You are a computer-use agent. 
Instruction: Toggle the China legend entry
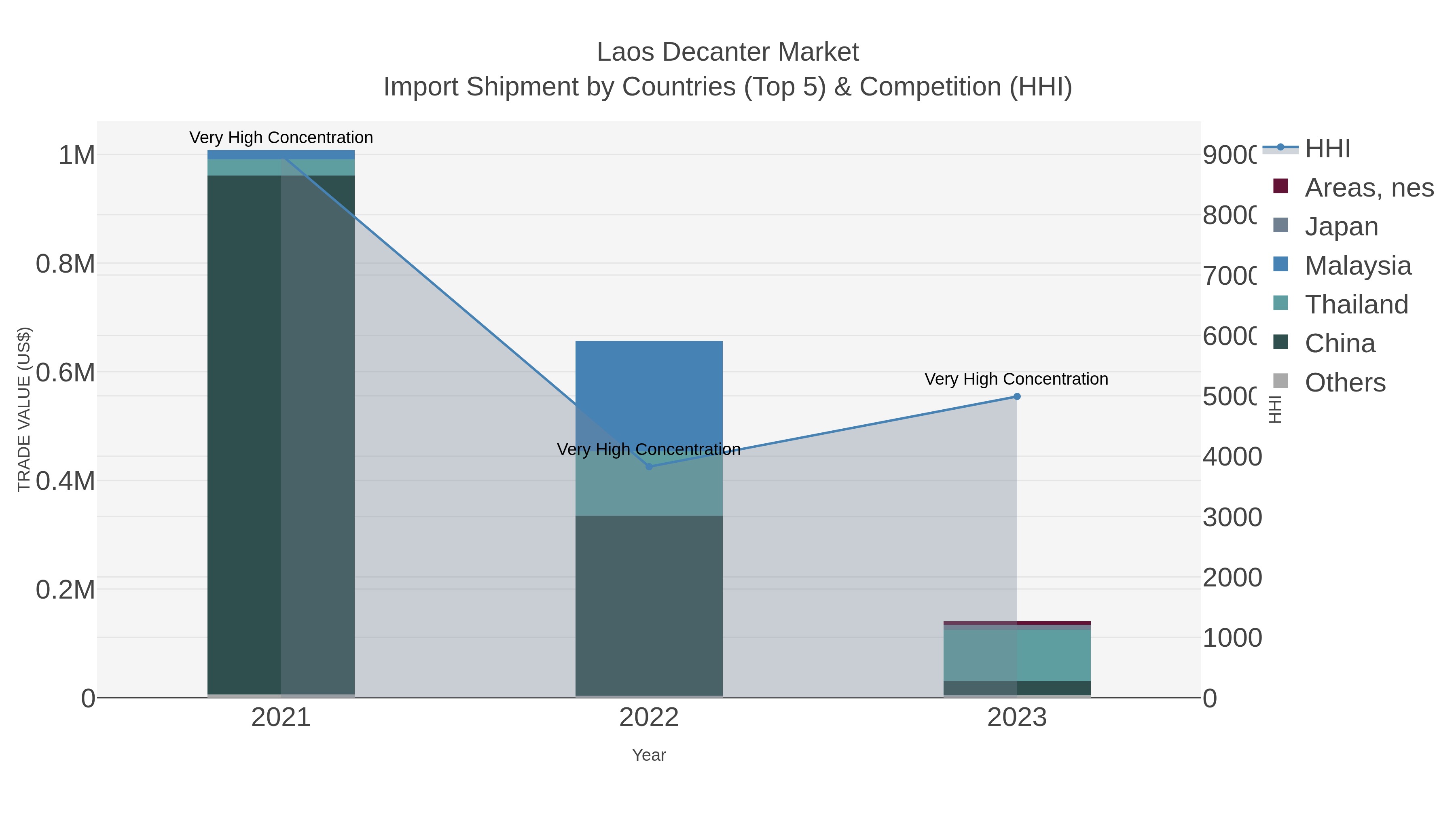point(1324,343)
